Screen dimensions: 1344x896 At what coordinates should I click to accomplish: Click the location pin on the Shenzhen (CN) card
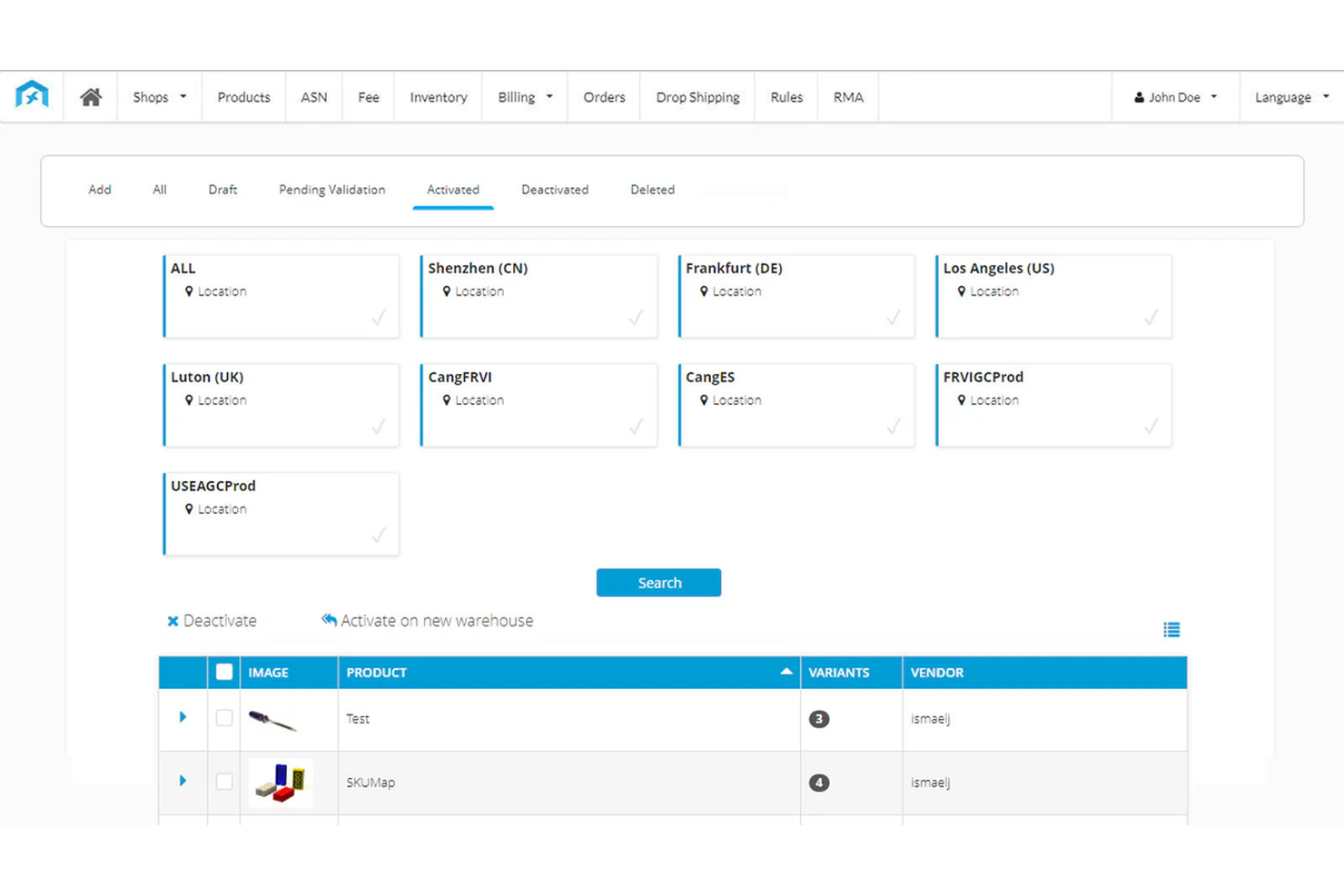pyautogui.click(x=446, y=290)
